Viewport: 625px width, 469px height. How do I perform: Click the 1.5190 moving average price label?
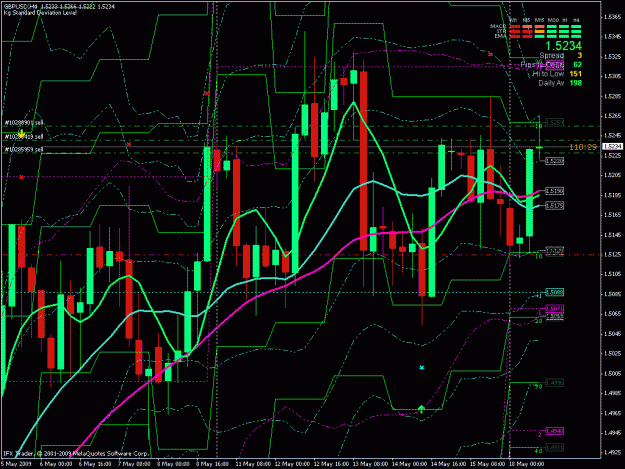click(554, 191)
